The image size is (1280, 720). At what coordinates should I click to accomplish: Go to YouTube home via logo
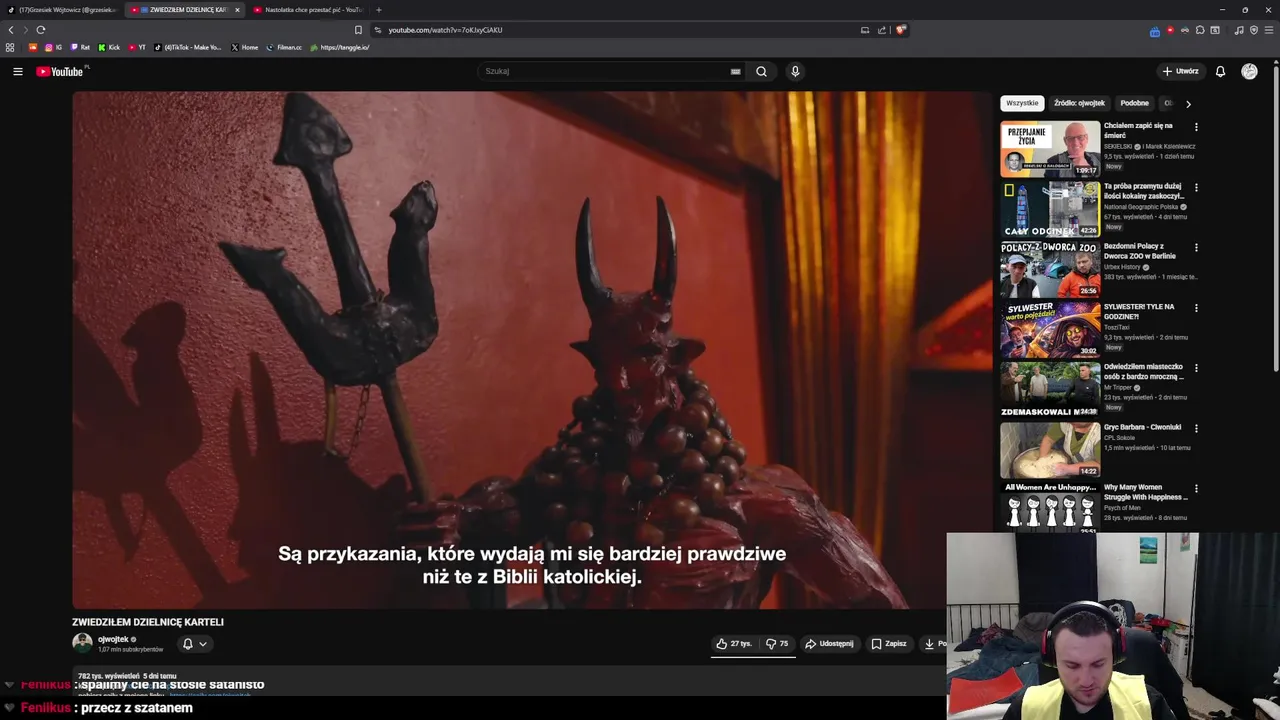tap(60, 71)
